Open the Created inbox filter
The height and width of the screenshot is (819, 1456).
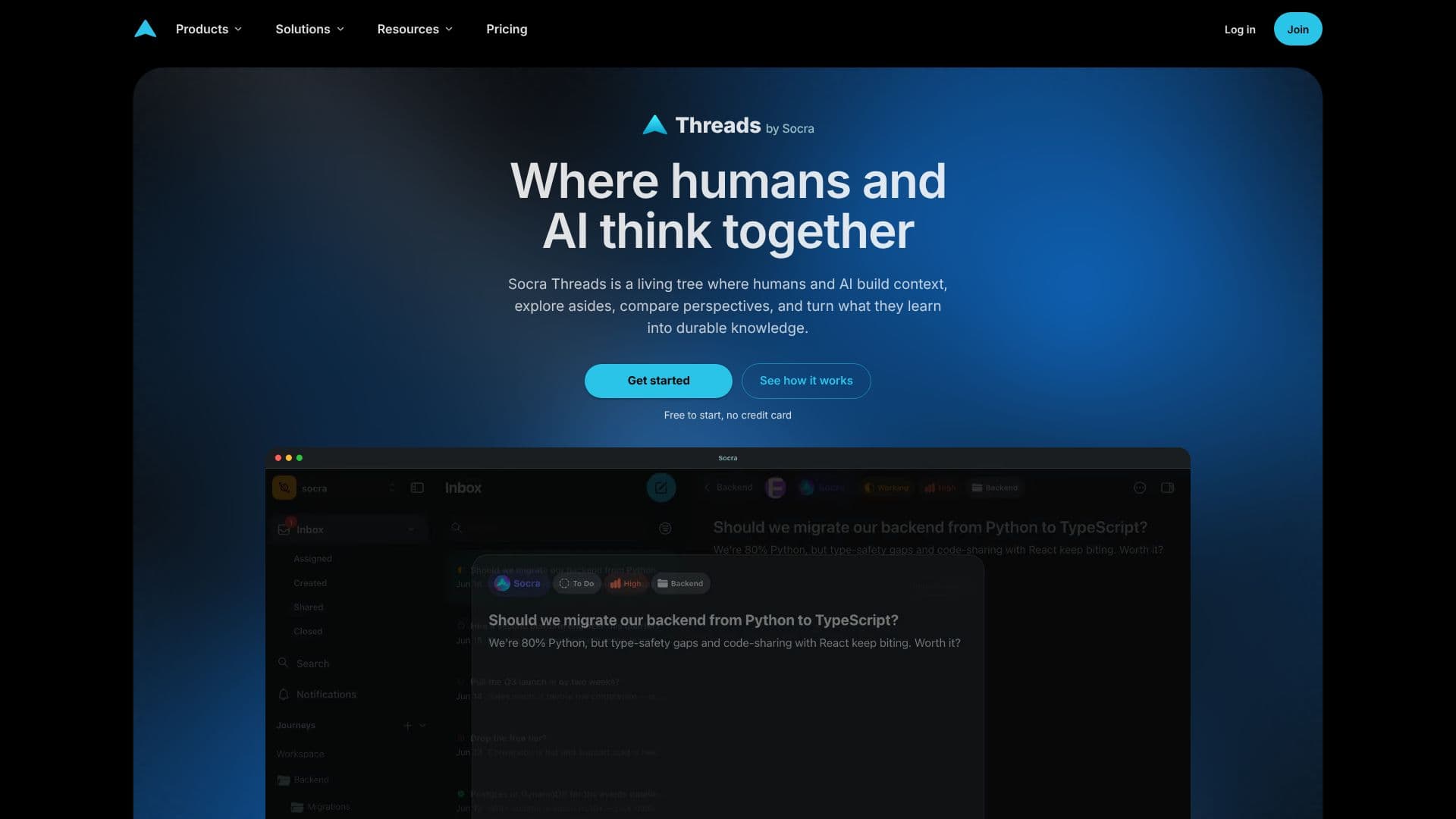[310, 583]
